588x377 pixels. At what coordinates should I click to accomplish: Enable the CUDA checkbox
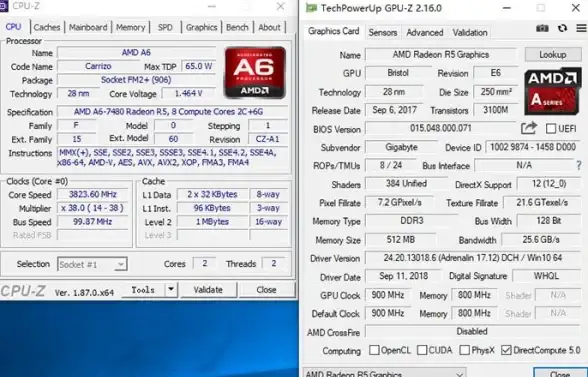[x=422, y=350]
